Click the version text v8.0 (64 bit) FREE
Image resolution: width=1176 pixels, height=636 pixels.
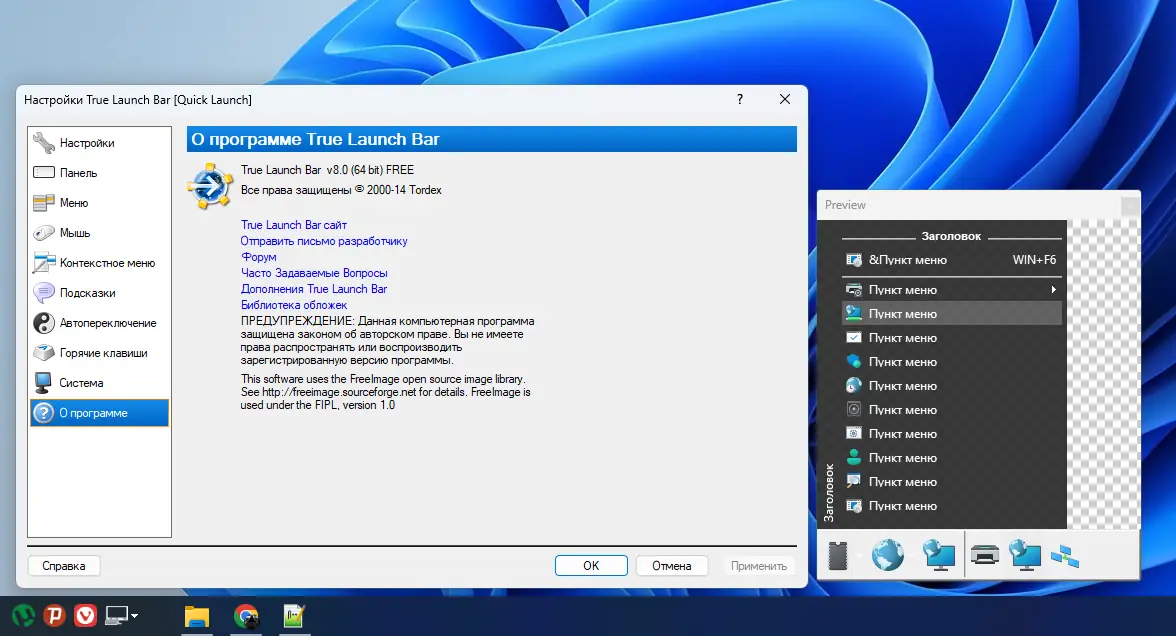coord(370,170)
